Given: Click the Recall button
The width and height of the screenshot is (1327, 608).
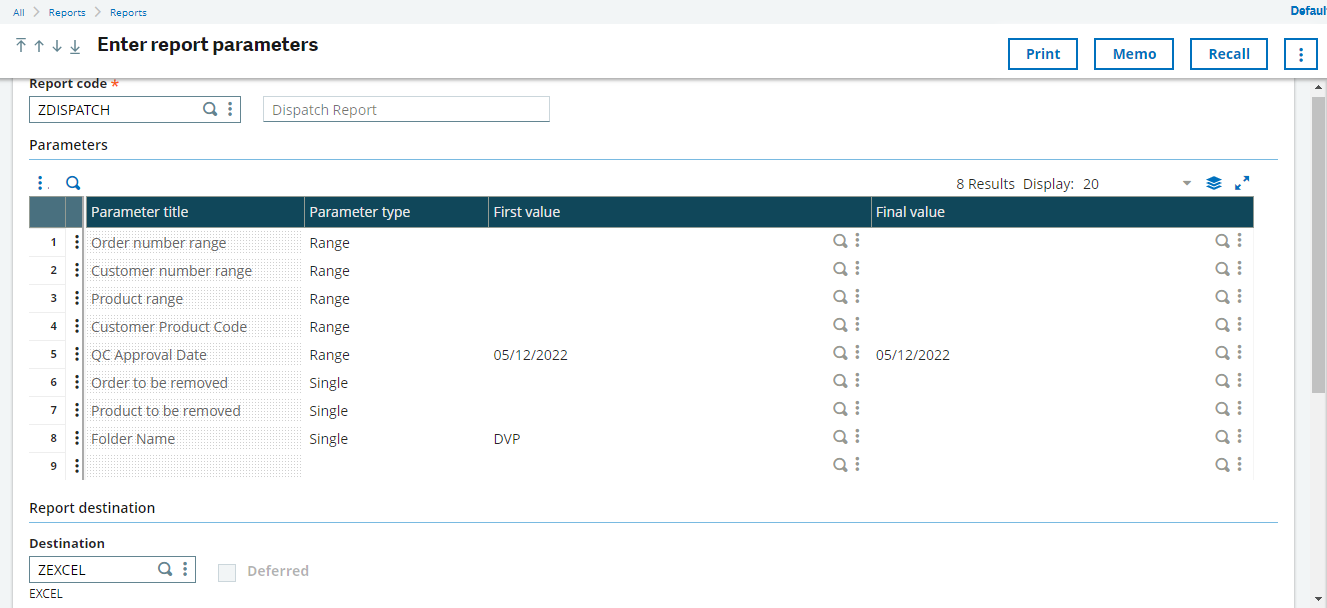Looking at the screenshot, I should (x=1228, y=53).
